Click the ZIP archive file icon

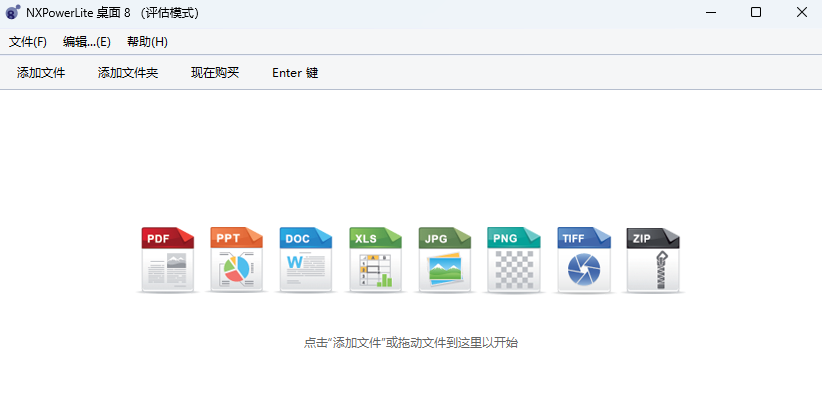(653, 259)
